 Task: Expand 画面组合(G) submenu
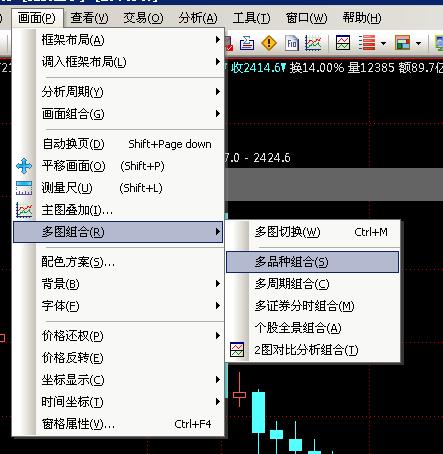[x=118, y=114]
